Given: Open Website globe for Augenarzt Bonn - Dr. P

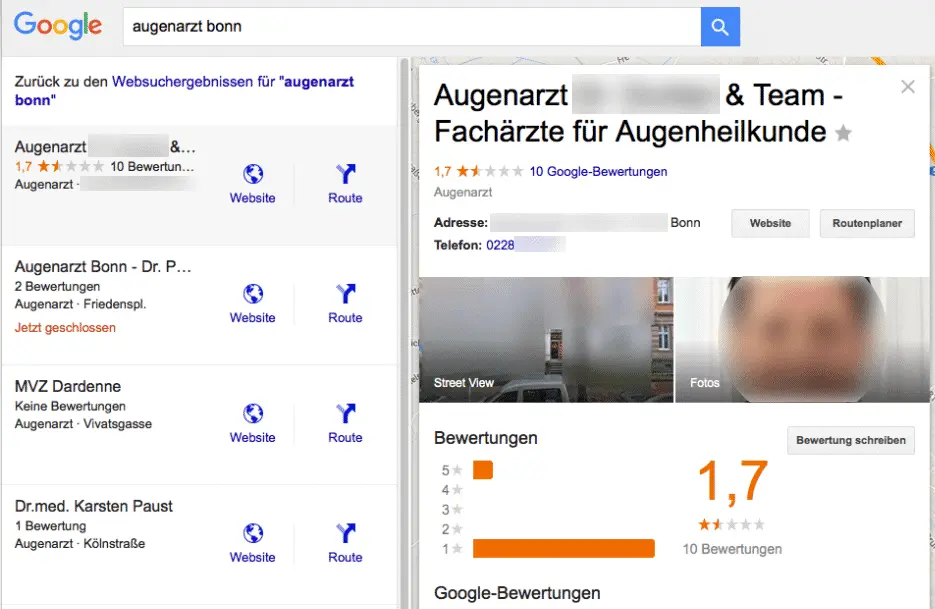Looking at the screenshot, I should coord(253,294).
